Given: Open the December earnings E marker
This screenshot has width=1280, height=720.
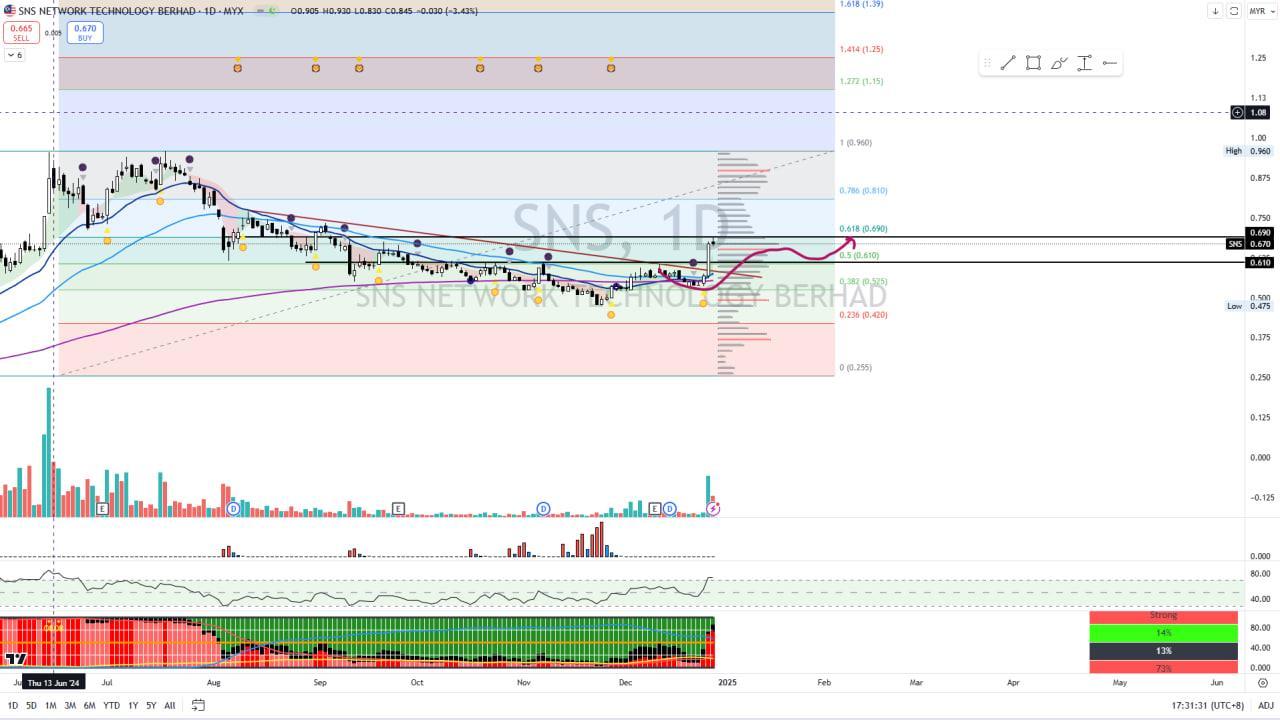Looking at the screenshot, I should (x=655, y=509).
